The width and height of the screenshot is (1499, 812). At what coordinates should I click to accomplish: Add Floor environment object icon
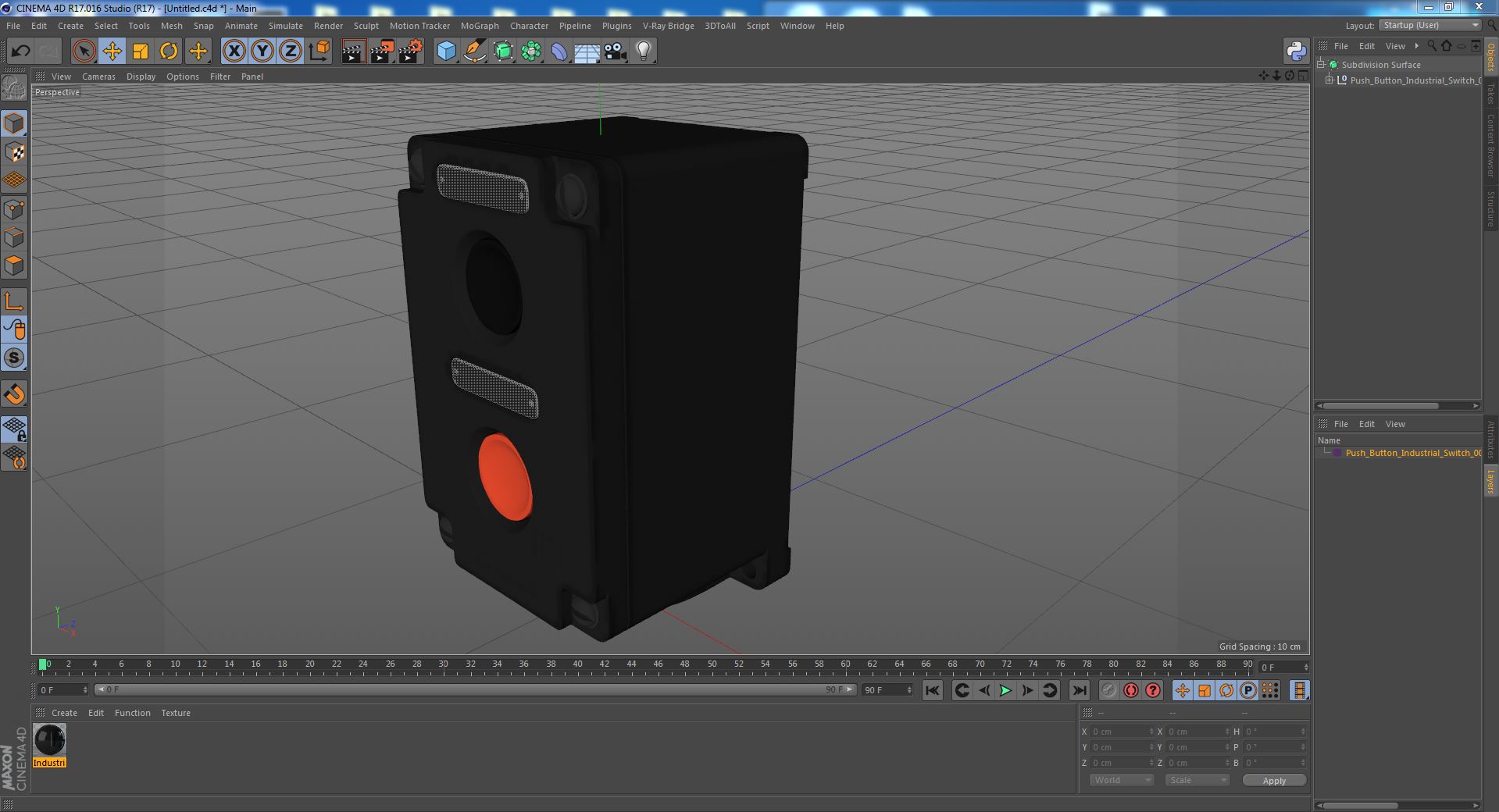point(587,52)
